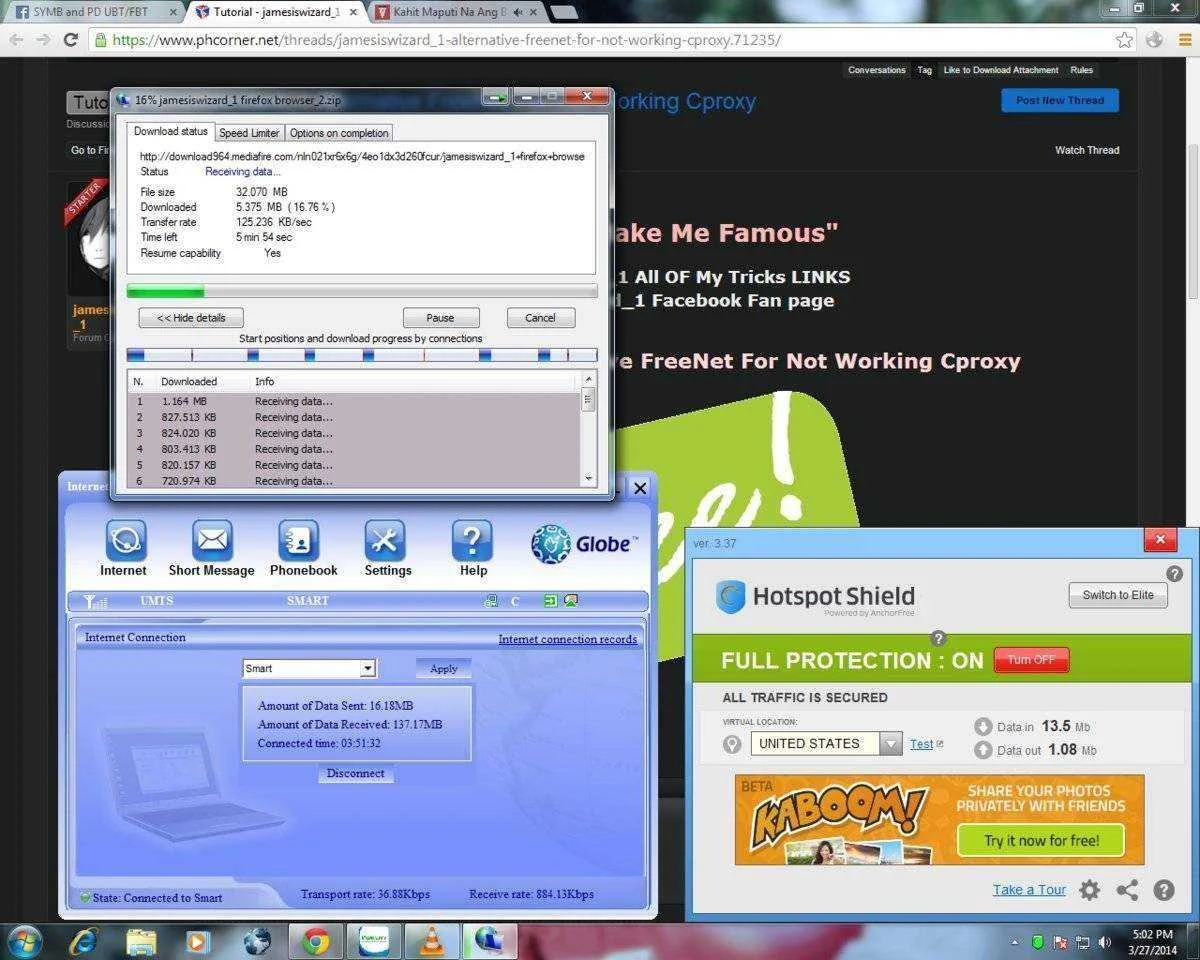Viewport: 1200px width, 960px height.
Task: Switch to Chrome on the taskbar
Action: (316, 941)
